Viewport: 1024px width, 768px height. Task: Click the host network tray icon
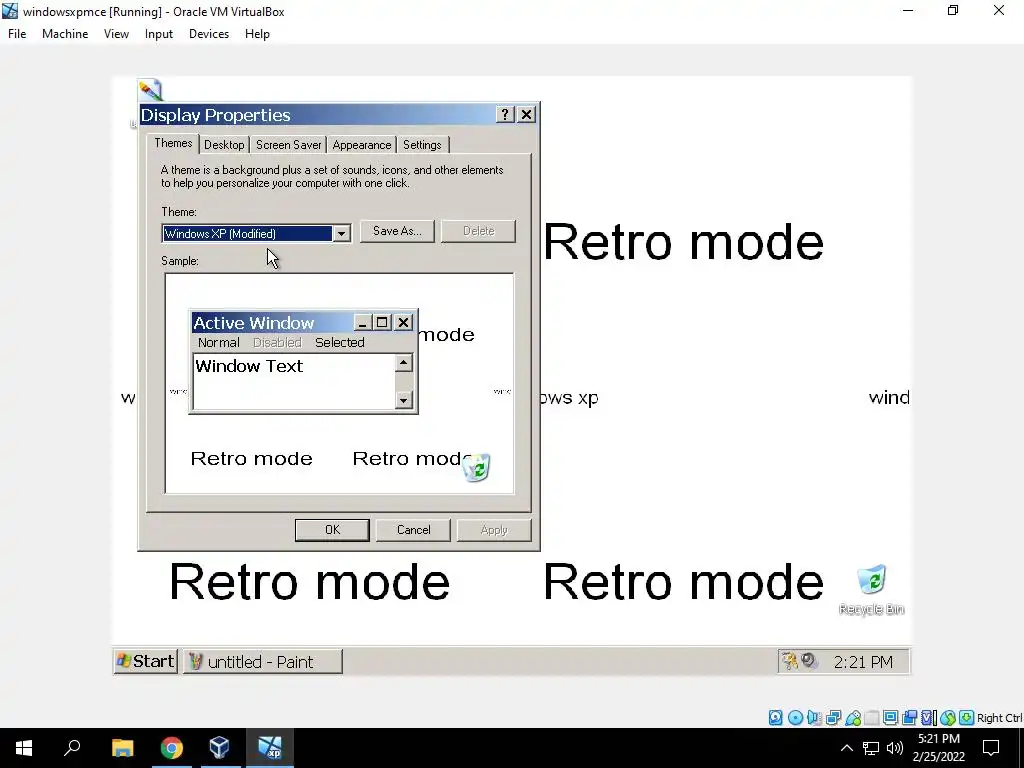871,748
